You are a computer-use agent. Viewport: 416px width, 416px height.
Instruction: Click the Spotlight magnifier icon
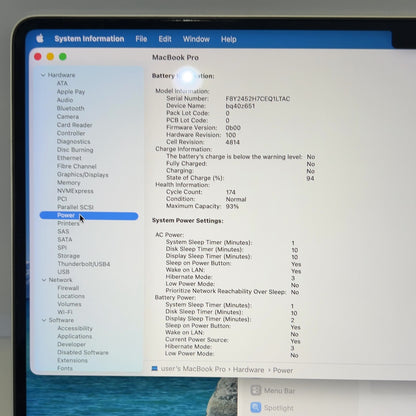[256, 407]
